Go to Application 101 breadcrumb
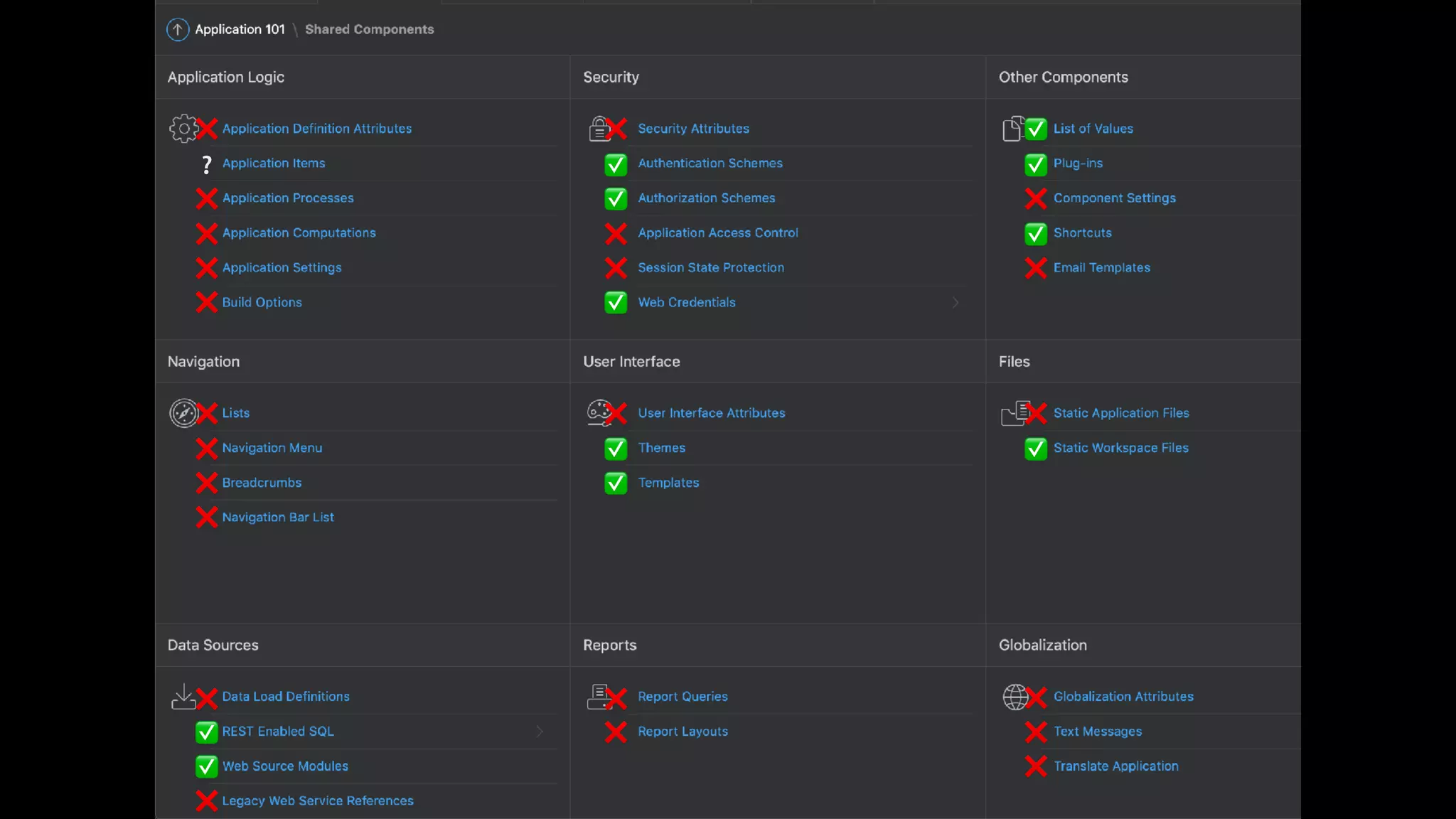Screen dimensions: 1456x819 [240, 29]
